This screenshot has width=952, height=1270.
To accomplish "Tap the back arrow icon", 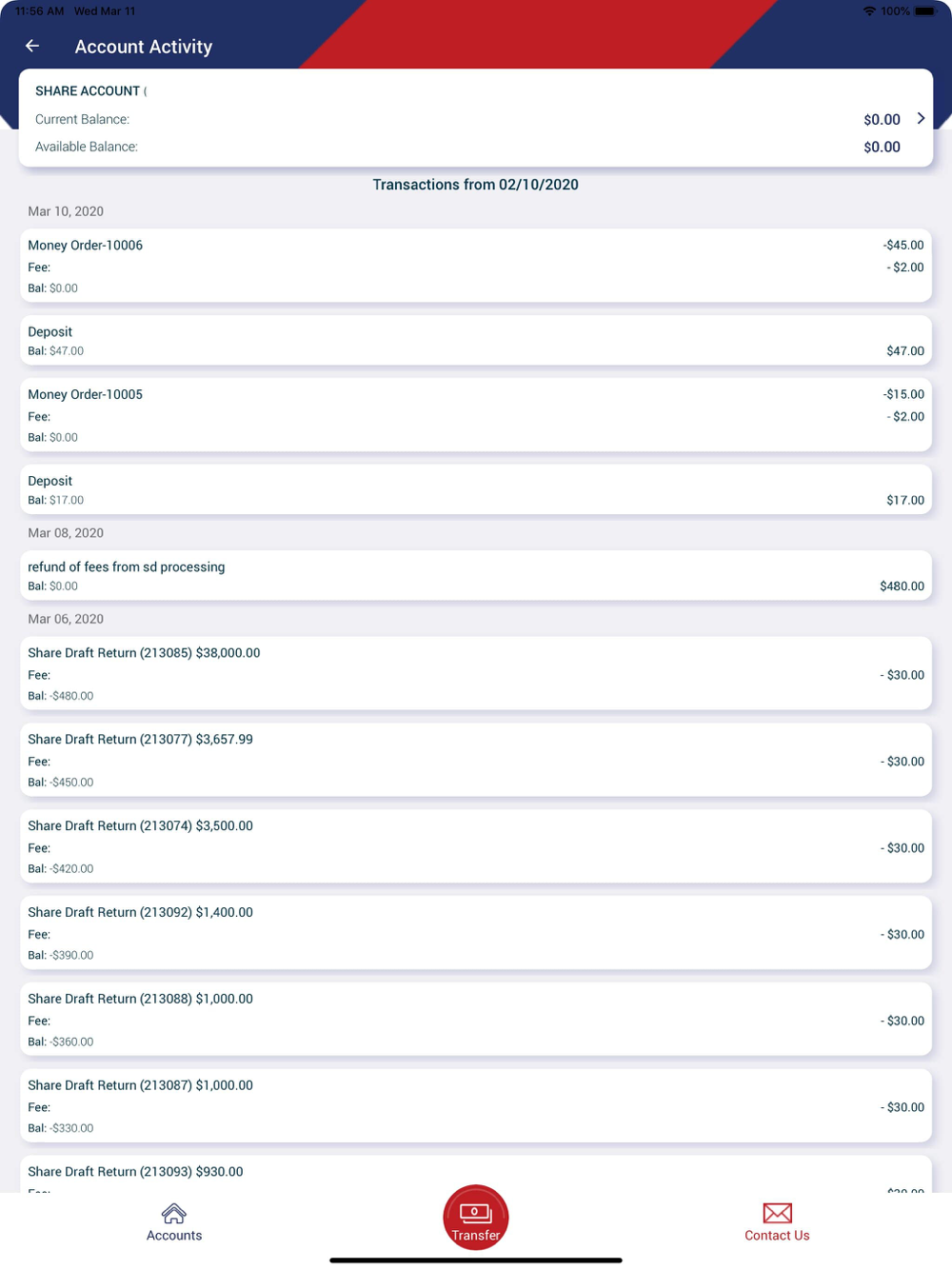I will (x=32, y=46).
